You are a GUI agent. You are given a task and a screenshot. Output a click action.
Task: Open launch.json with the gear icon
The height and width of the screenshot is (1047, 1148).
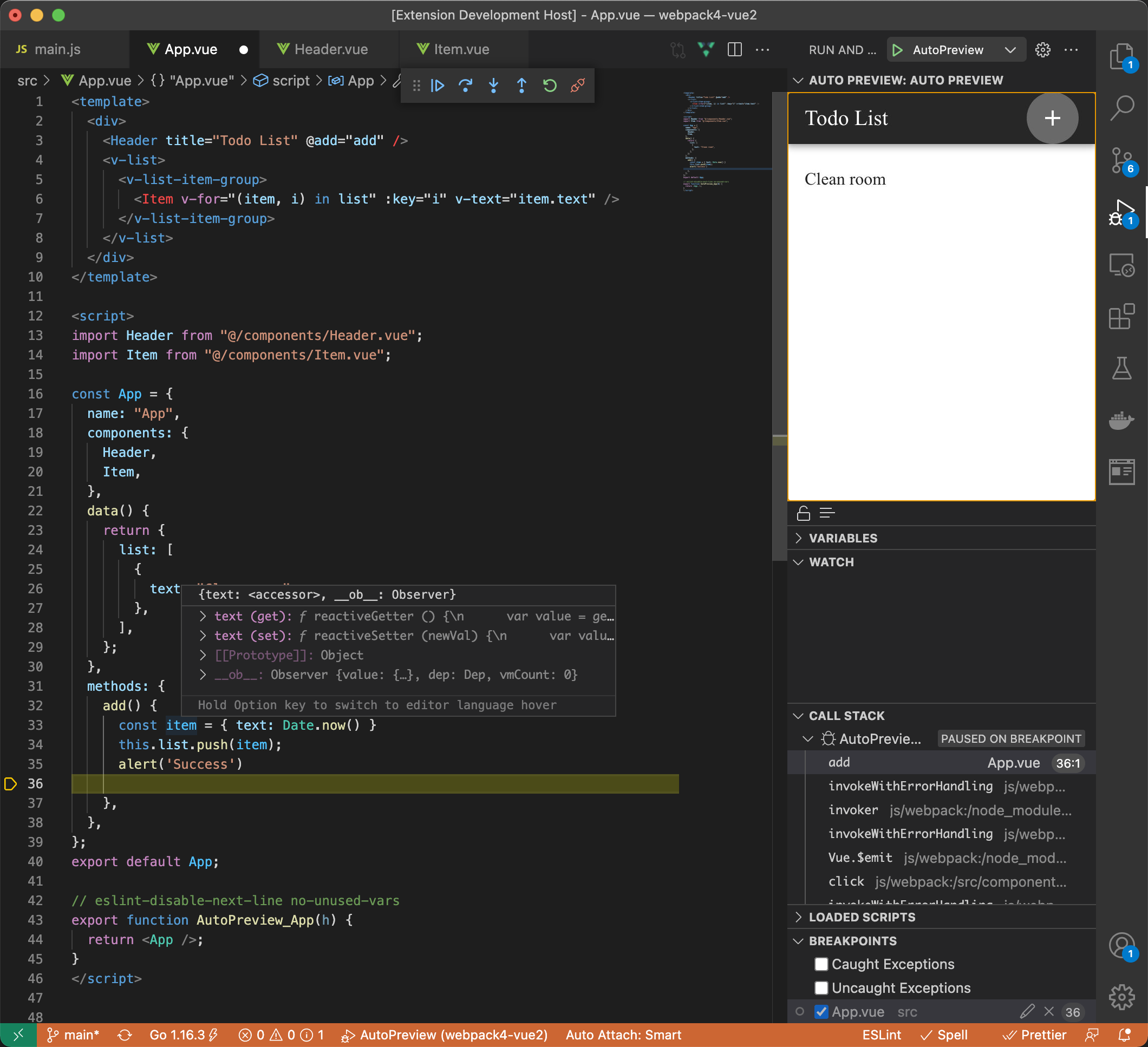(1042, 50)
